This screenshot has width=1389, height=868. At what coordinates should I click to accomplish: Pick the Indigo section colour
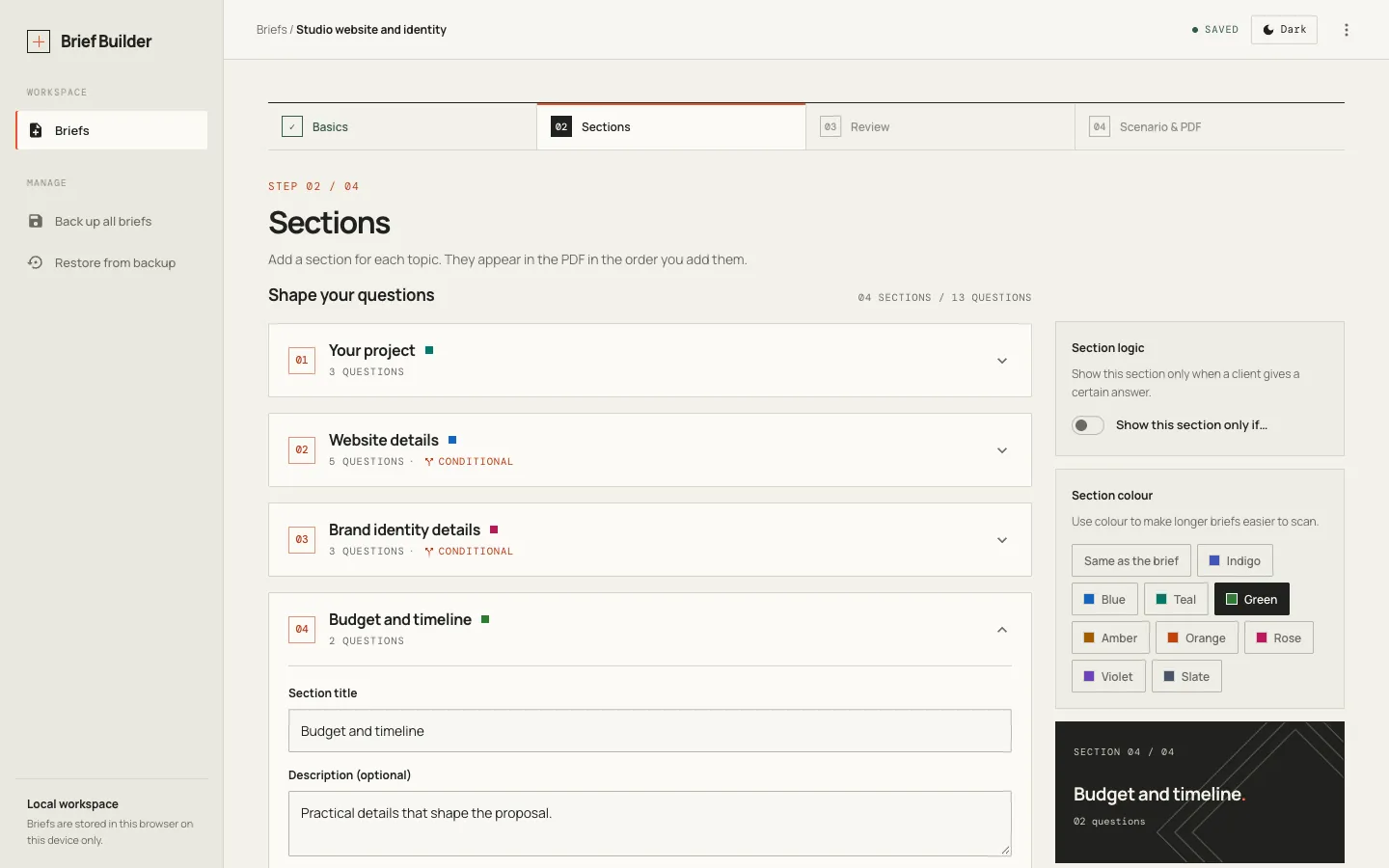(1235, 560)
